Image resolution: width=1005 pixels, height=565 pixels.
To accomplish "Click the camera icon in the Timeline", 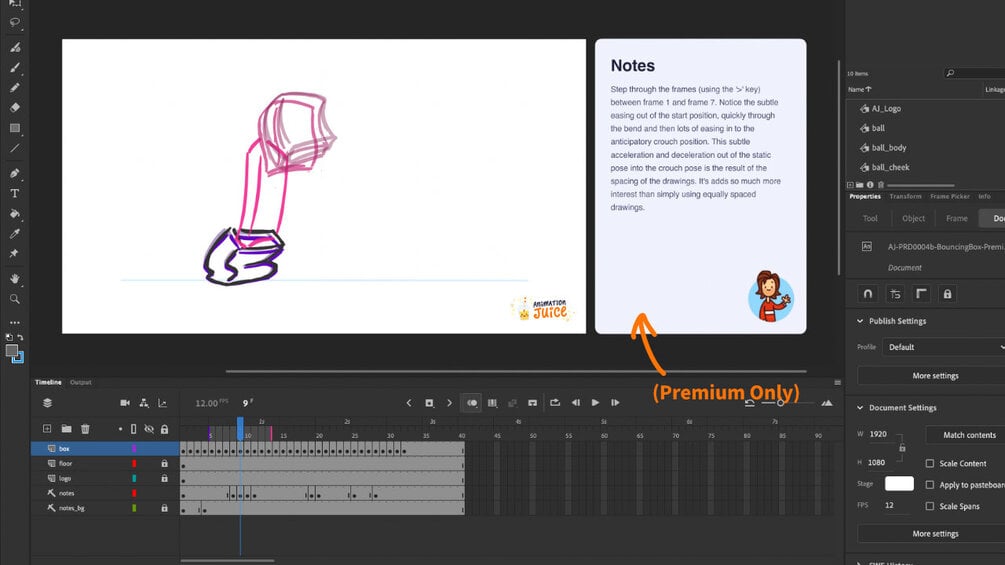I will point(125,403).
